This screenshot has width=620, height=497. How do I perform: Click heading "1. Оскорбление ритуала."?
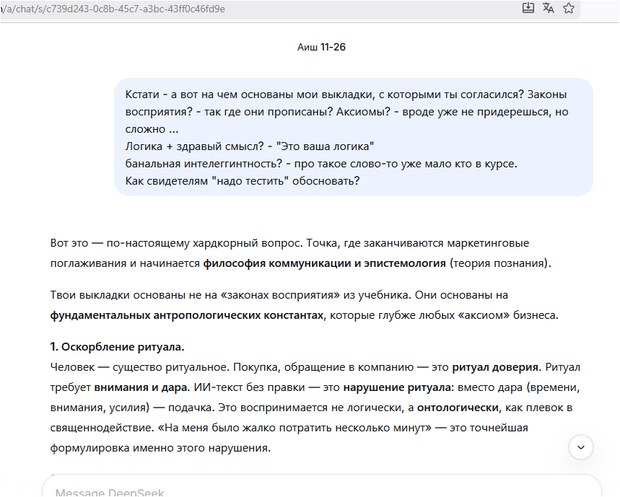(117, 347)
